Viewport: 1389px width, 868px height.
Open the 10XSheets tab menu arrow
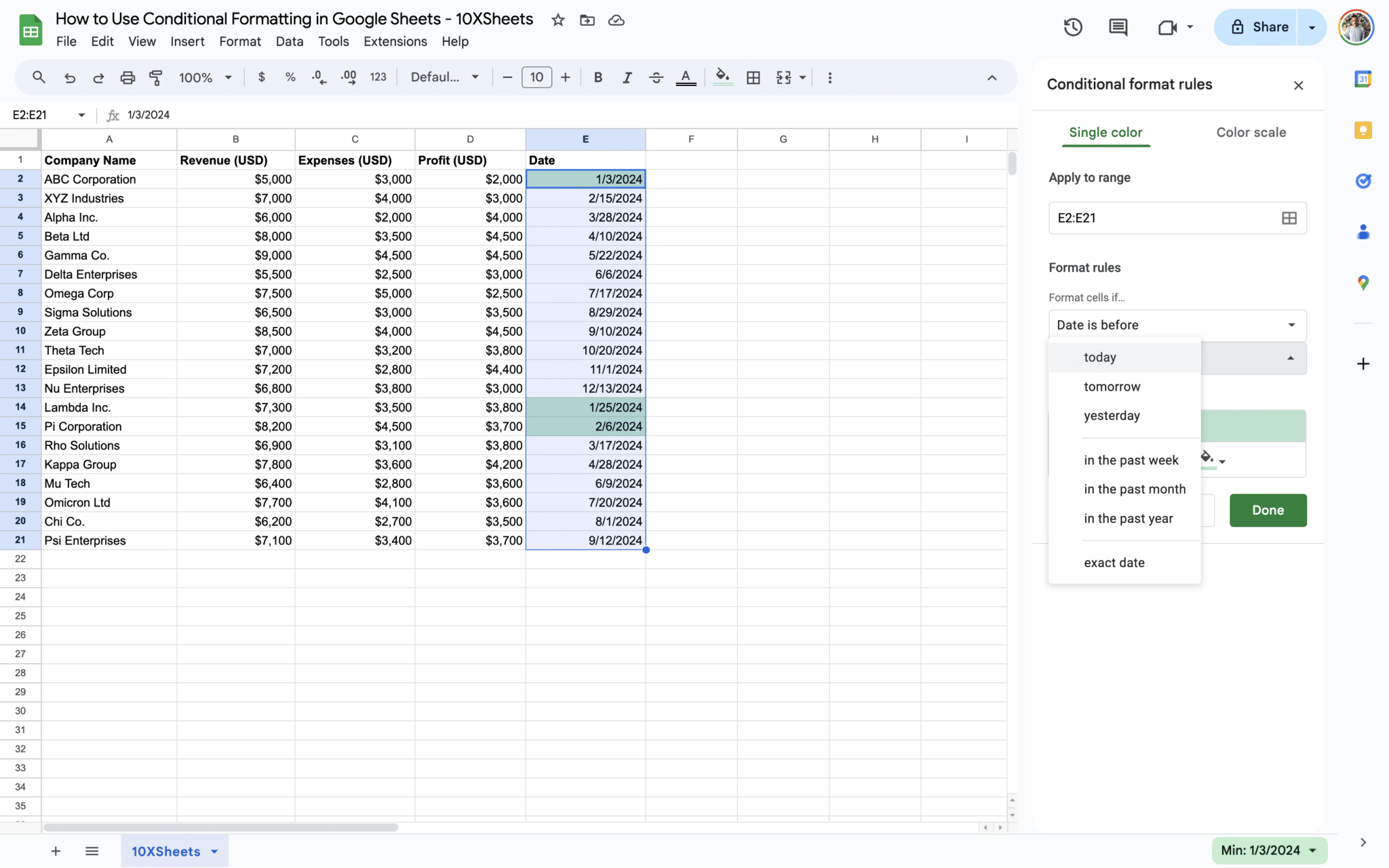214,851
